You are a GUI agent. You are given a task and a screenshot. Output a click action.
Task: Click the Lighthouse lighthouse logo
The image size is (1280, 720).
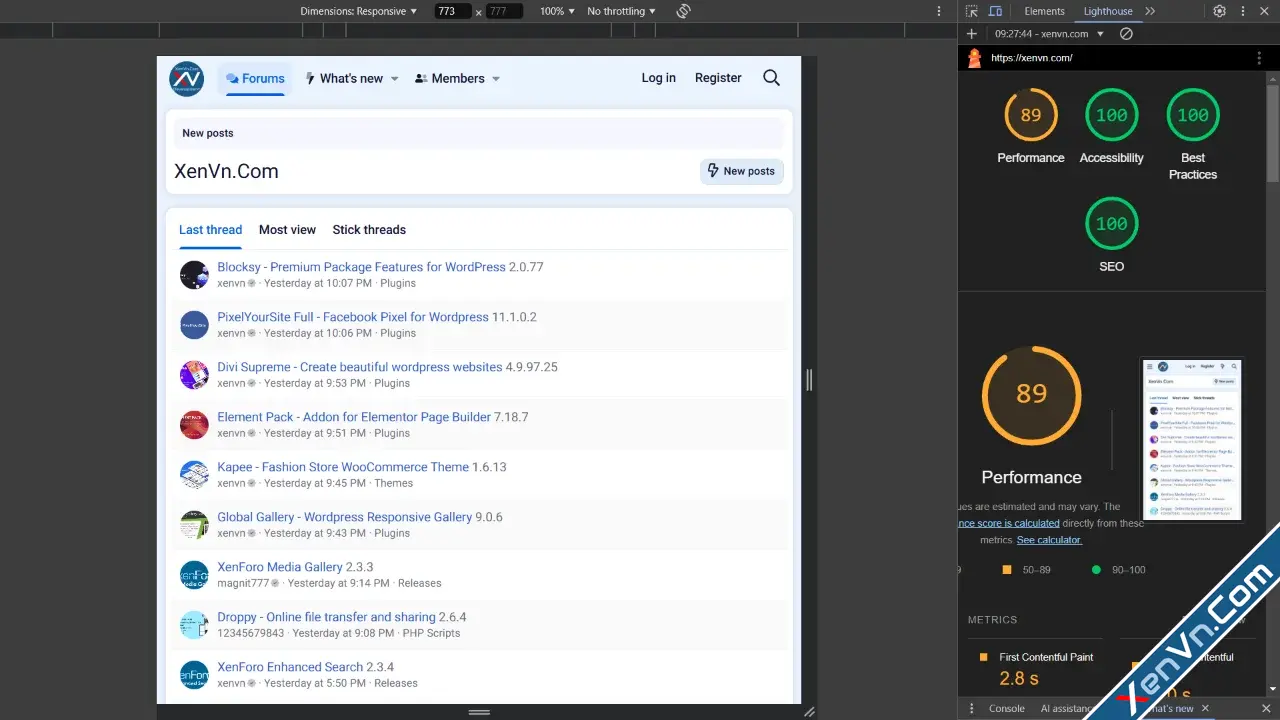click(975, 58)
